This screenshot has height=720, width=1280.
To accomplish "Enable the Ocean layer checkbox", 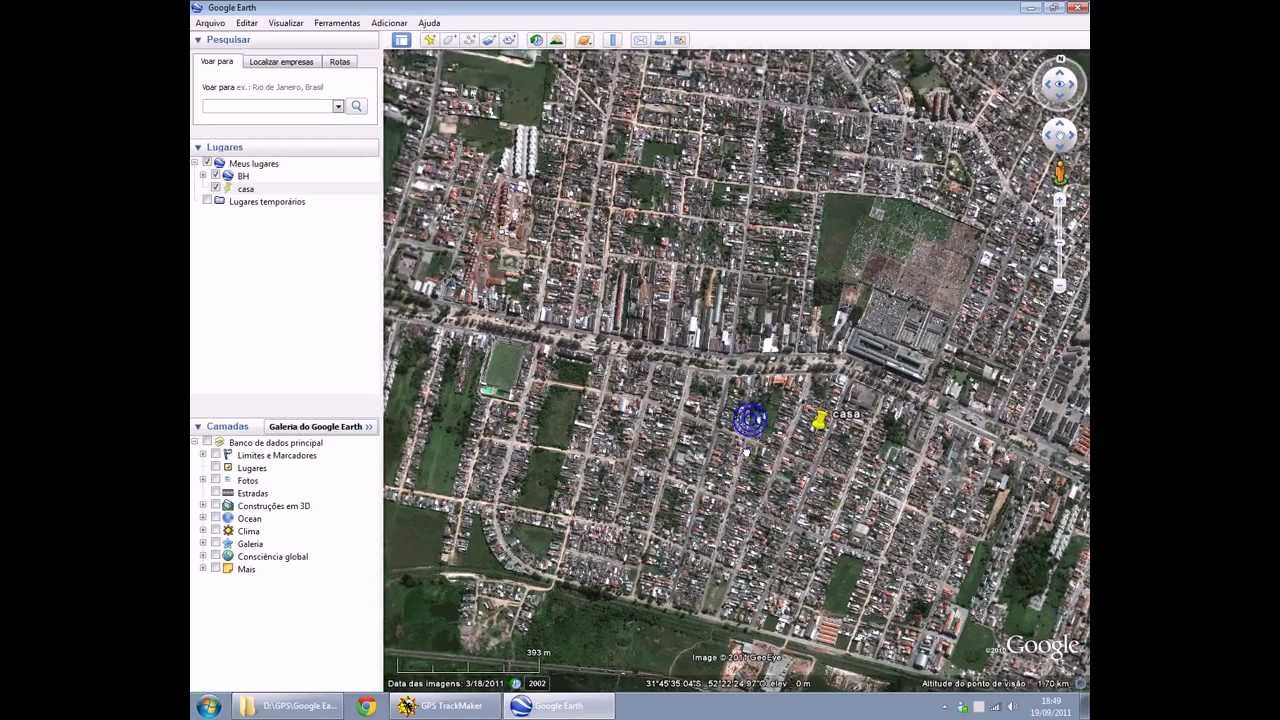I will point(215,518).
